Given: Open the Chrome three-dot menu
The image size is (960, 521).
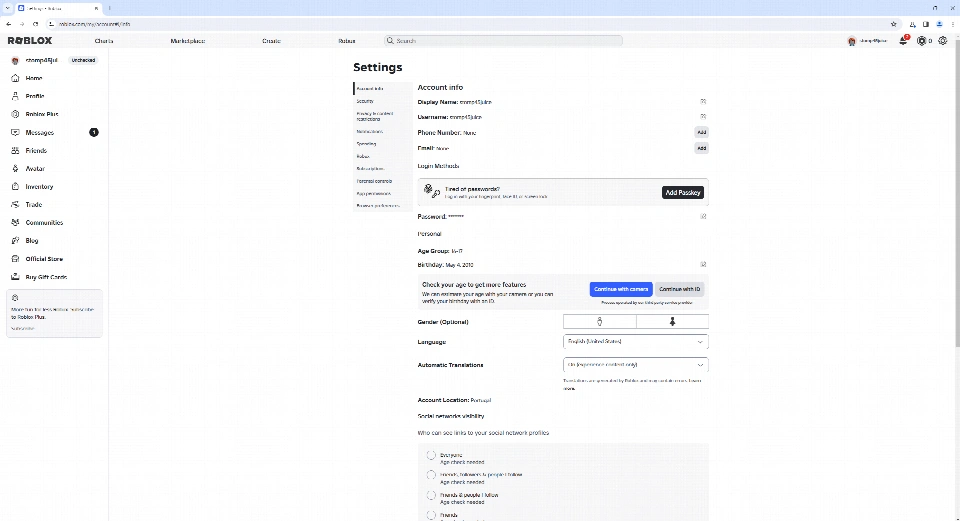Looking at the screenshot, I should (953, 24).
